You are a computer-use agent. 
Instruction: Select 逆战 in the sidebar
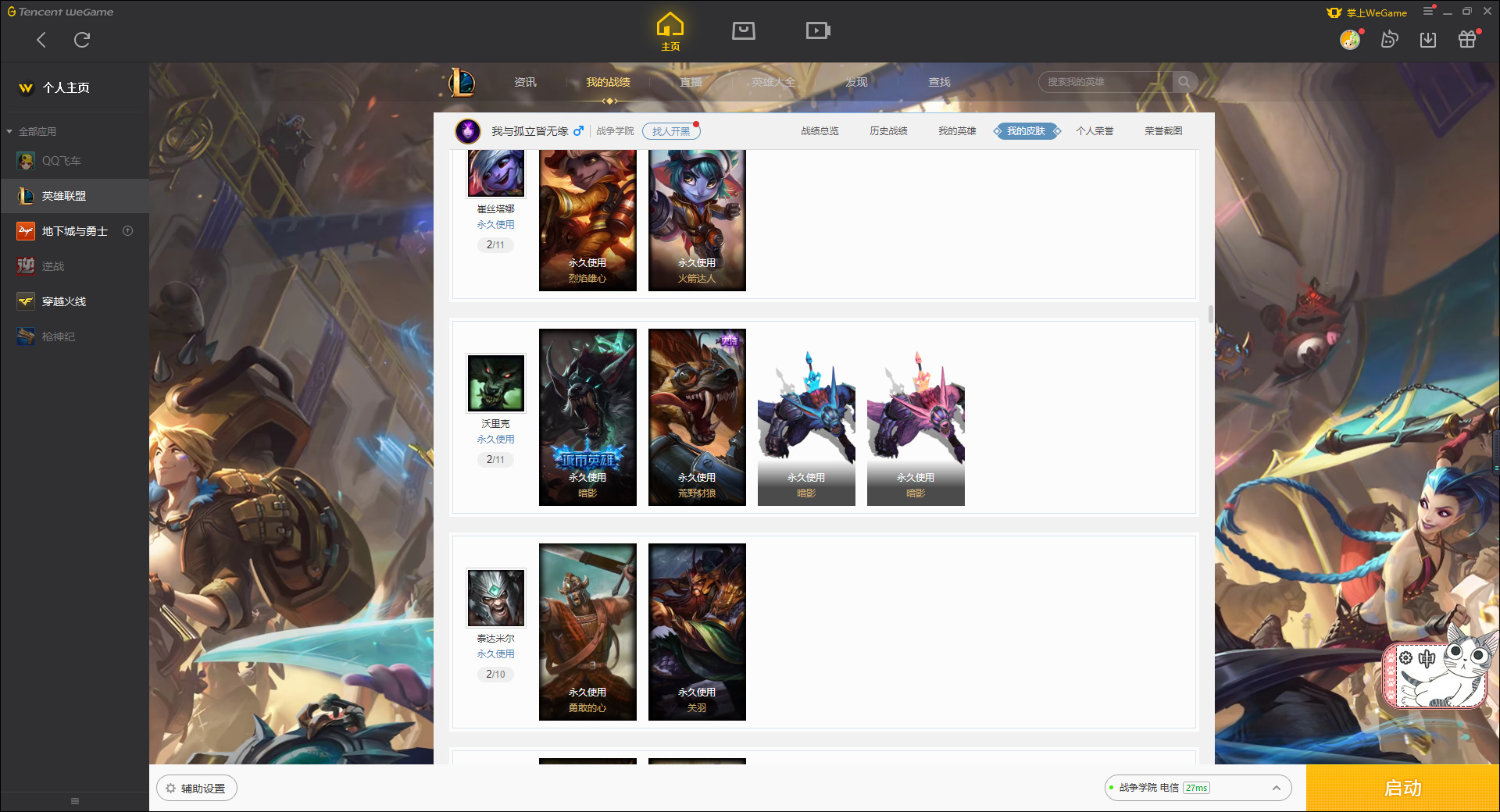tap(74, 266)
